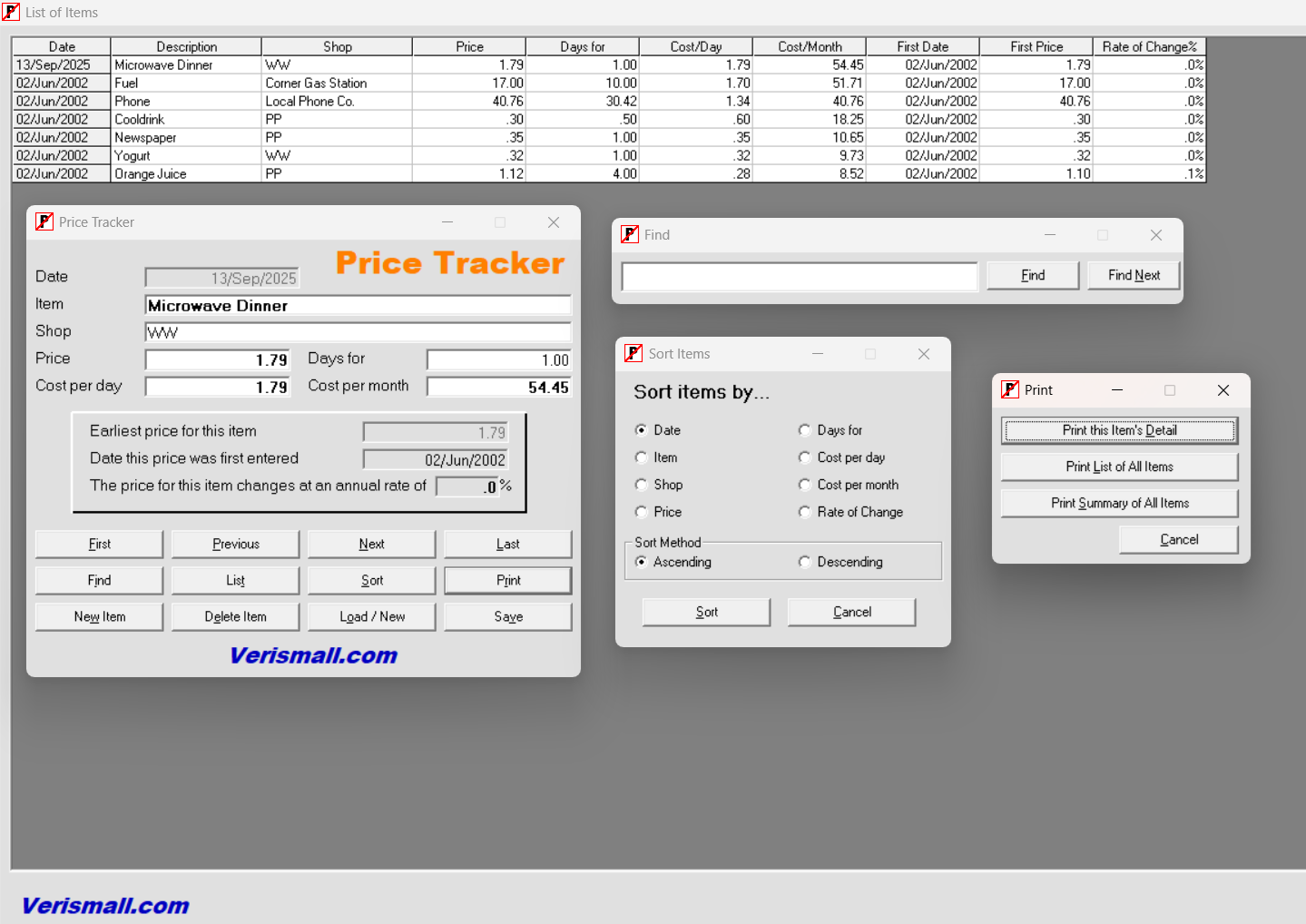This screenshot has height=924, width=1306.
Task: Click the Item name field Microwave Dinner
Action: point(358,306)
